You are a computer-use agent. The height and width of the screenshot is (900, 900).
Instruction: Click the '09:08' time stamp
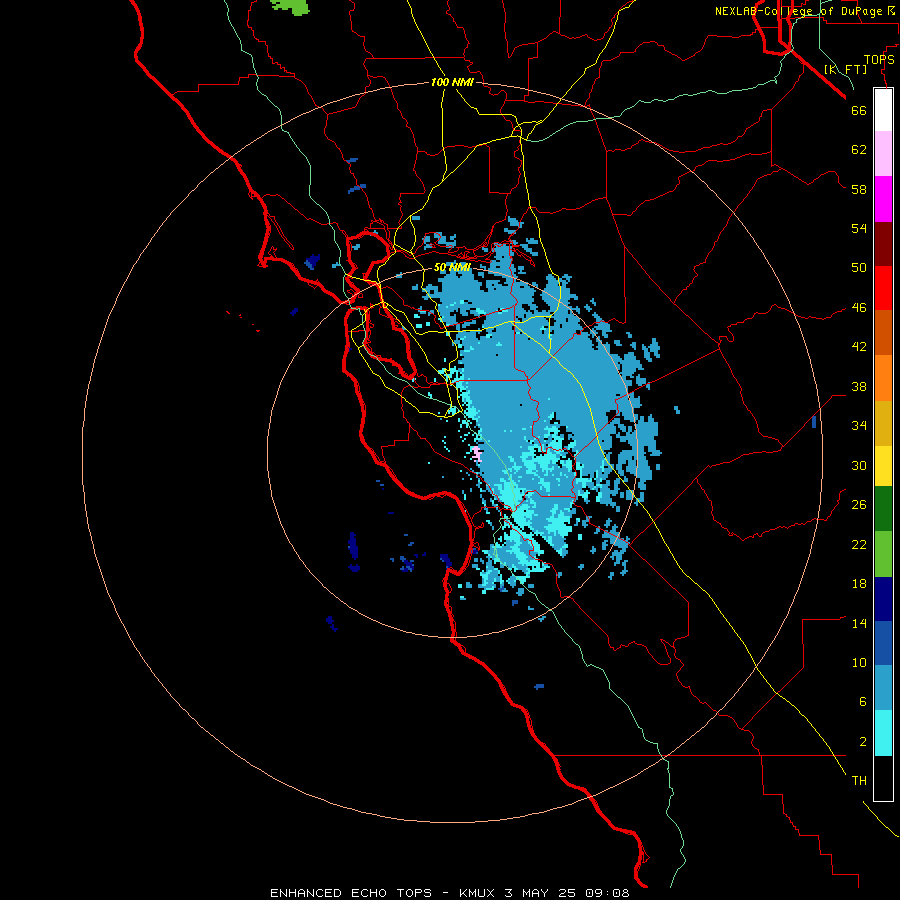coord(608,893)
